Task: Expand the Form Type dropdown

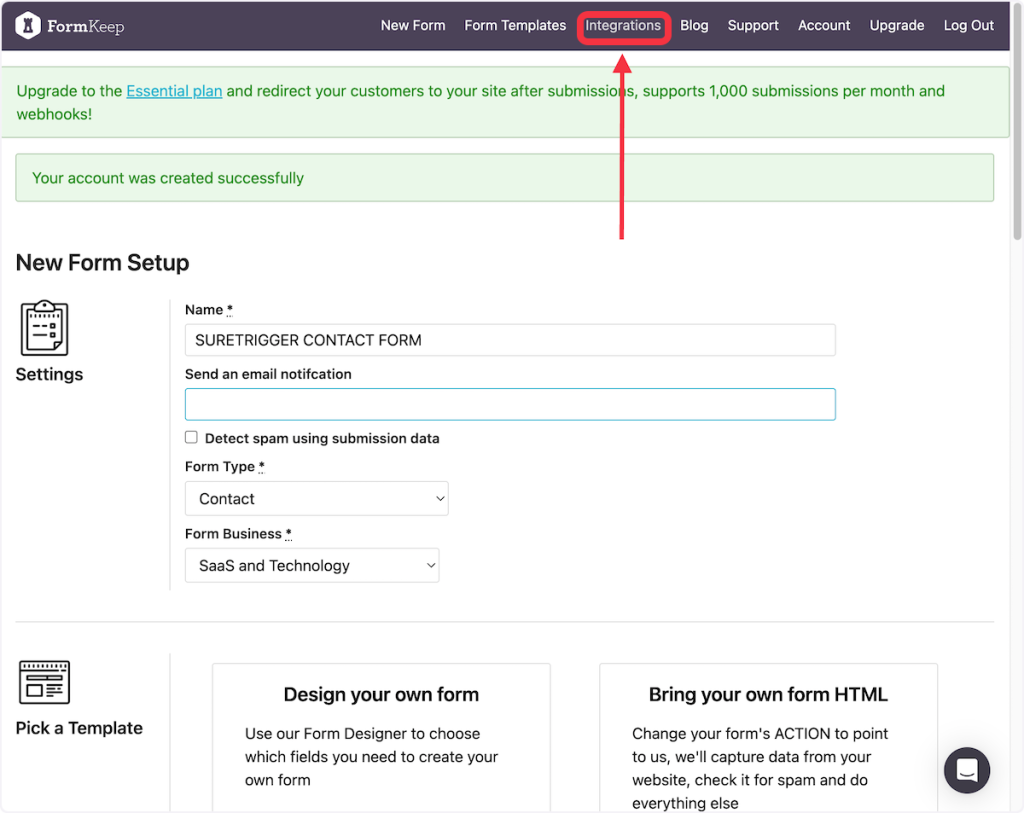Action: coord(316,499)
